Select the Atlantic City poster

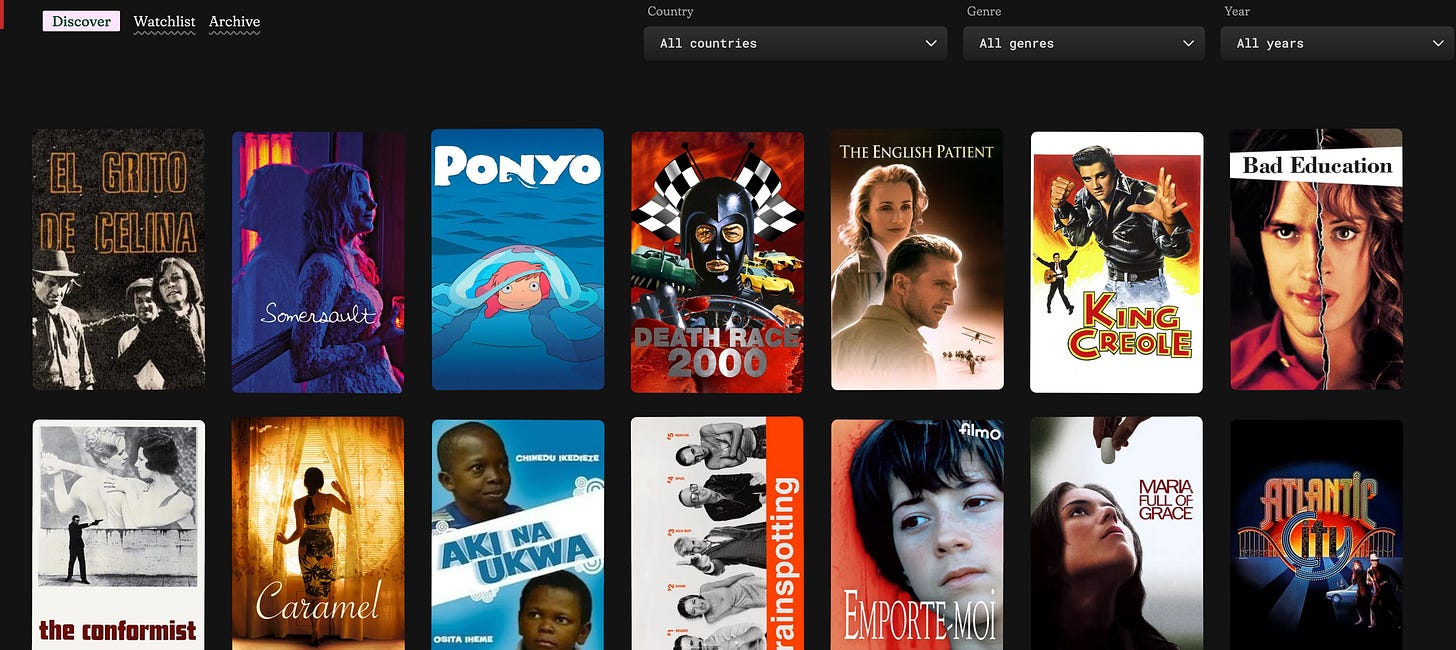click(1316, 535)
